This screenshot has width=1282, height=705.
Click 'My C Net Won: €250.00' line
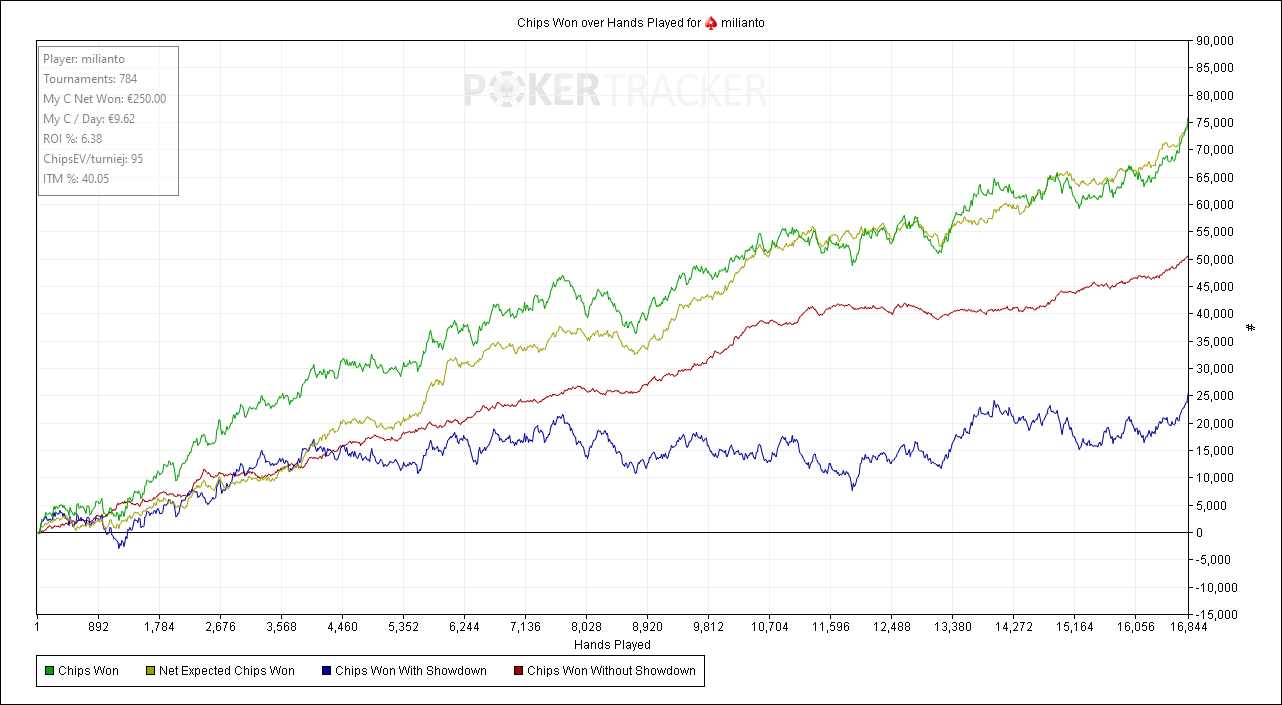(x=104, y=99)
